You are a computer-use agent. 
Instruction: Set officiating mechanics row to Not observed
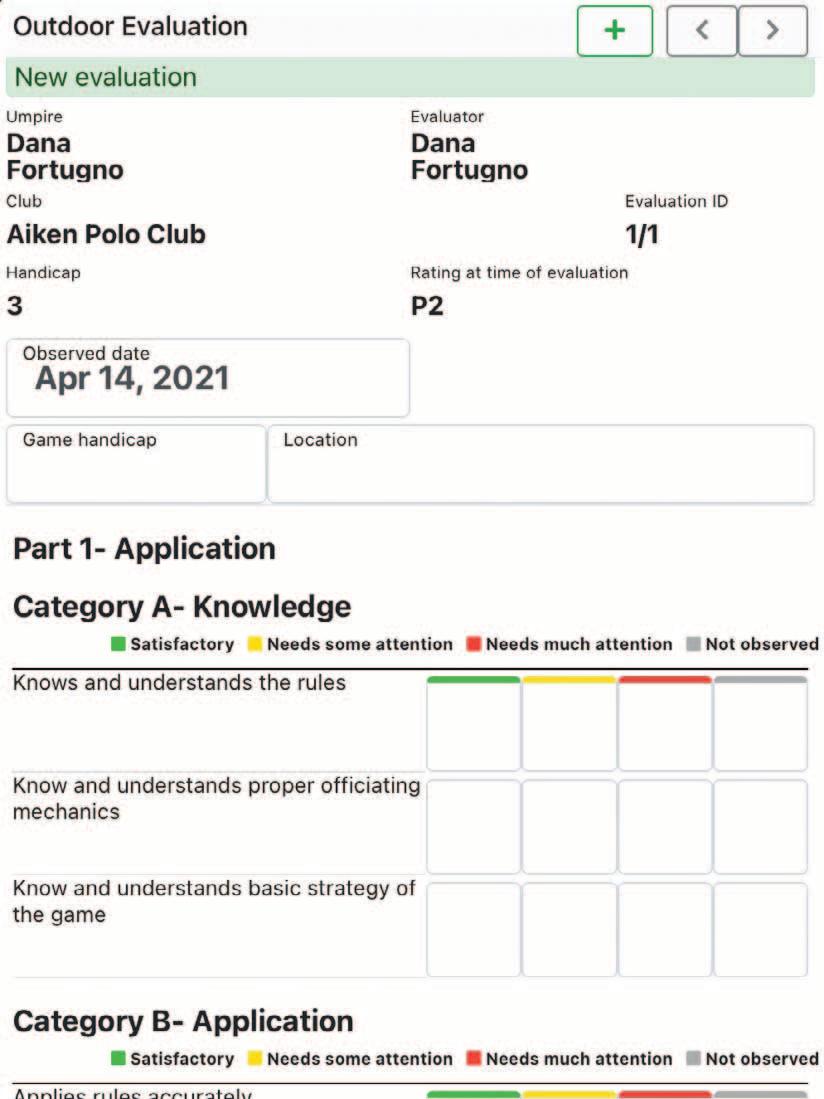[x=760, y=827]
